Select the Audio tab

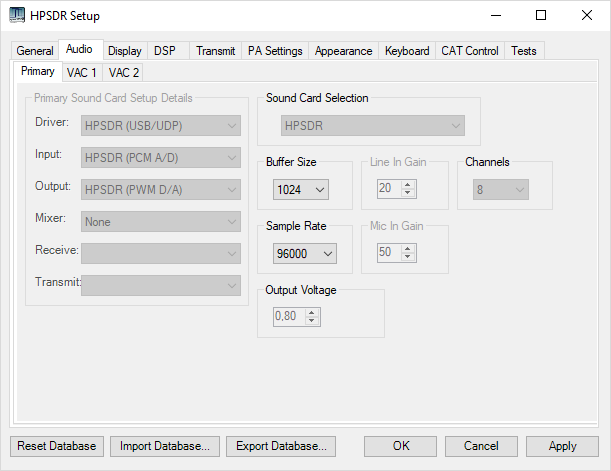[x=79, y=49]
